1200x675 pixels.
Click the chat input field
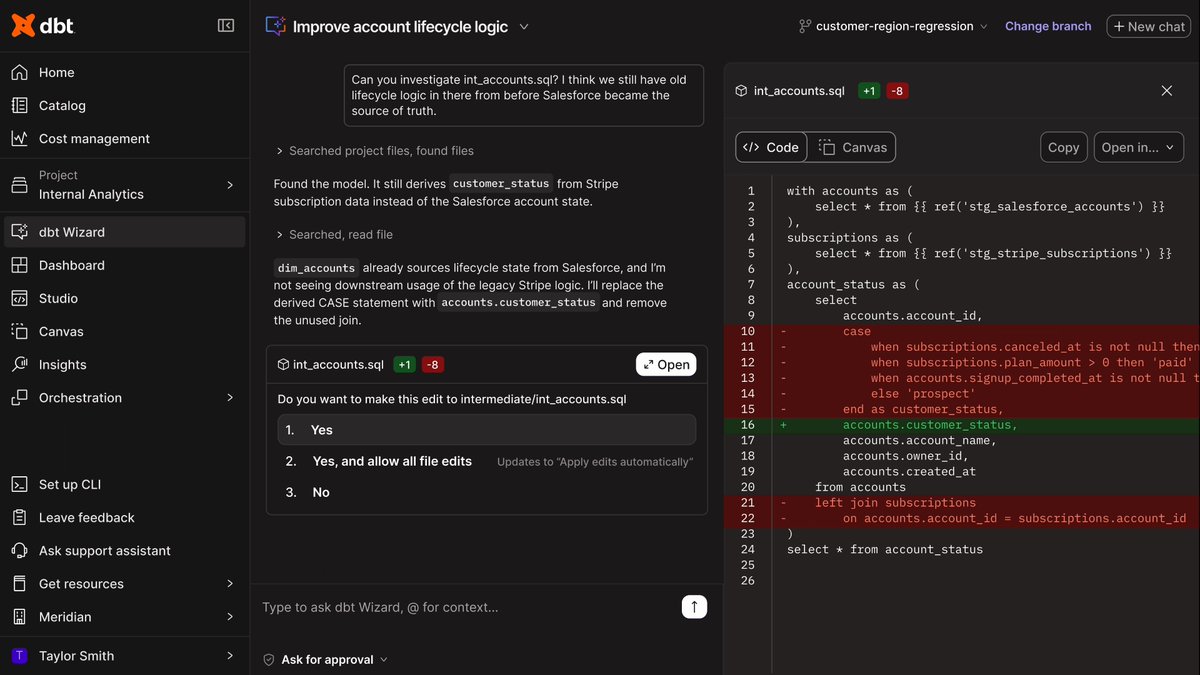[x=468, y=607]
